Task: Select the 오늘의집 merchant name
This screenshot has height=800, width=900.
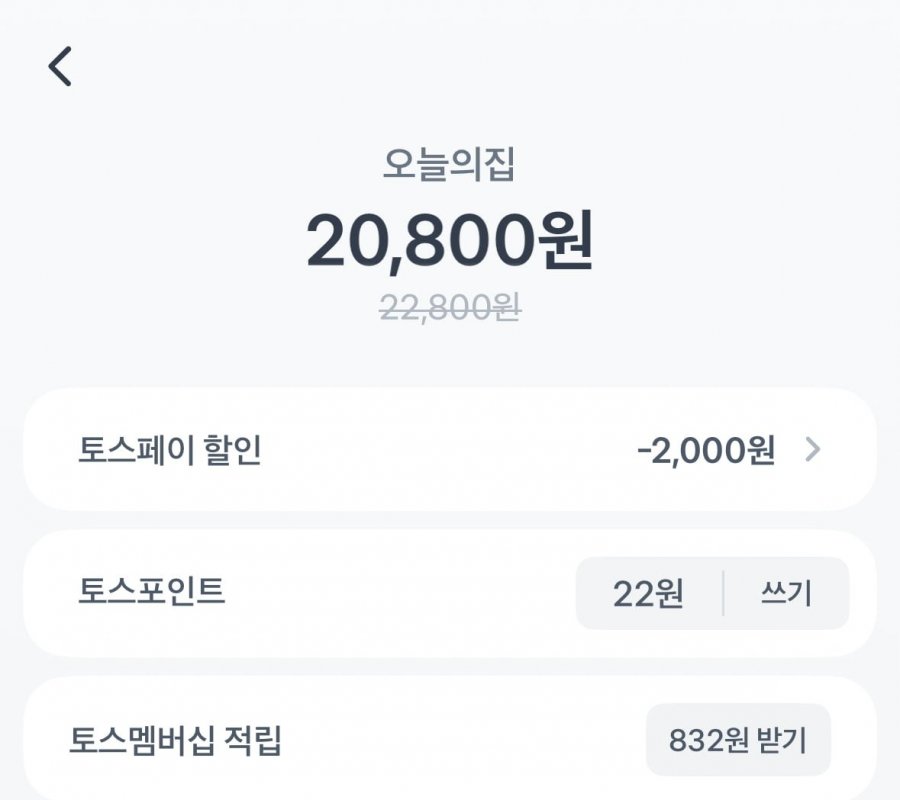Action: coord(449,165)
